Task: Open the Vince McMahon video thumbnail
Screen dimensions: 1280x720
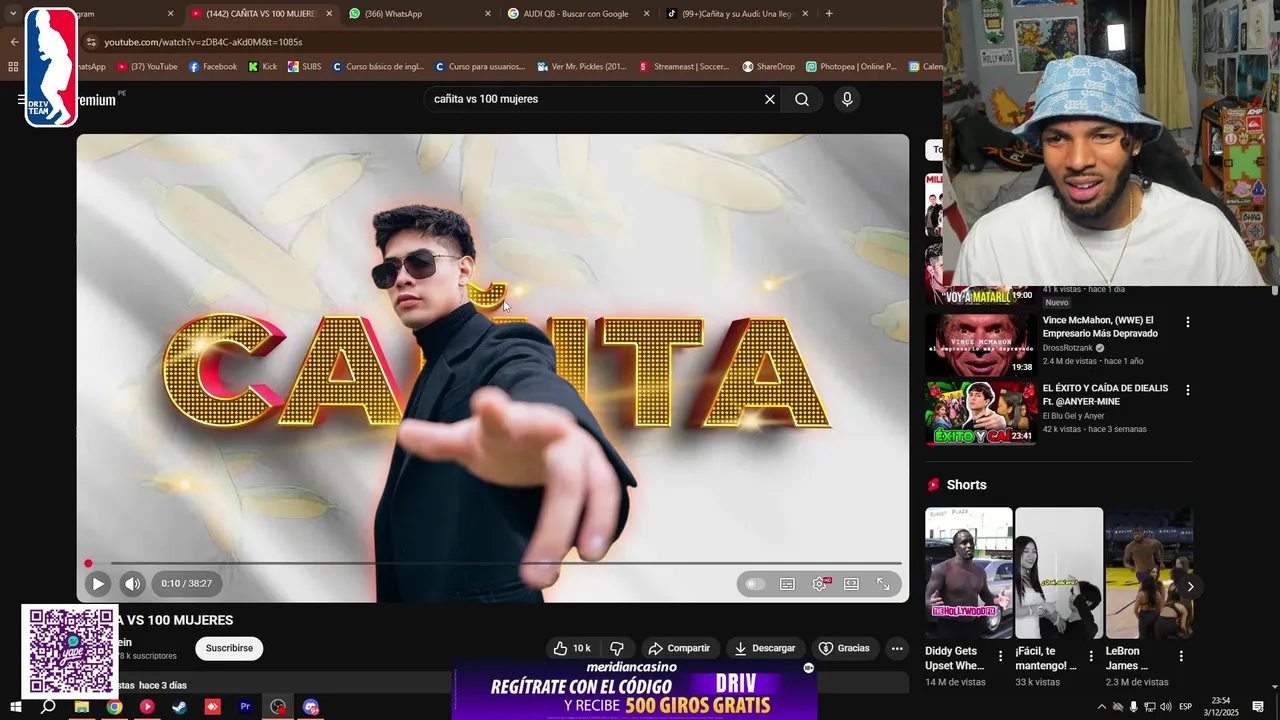Action: [x=980, y=345]
